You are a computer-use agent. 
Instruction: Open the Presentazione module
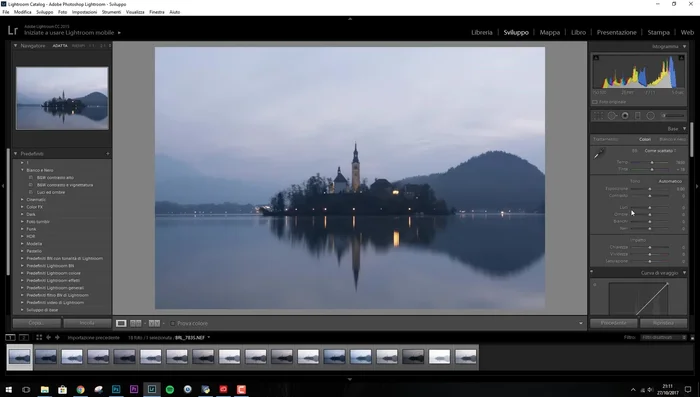[x=617, y=33]
